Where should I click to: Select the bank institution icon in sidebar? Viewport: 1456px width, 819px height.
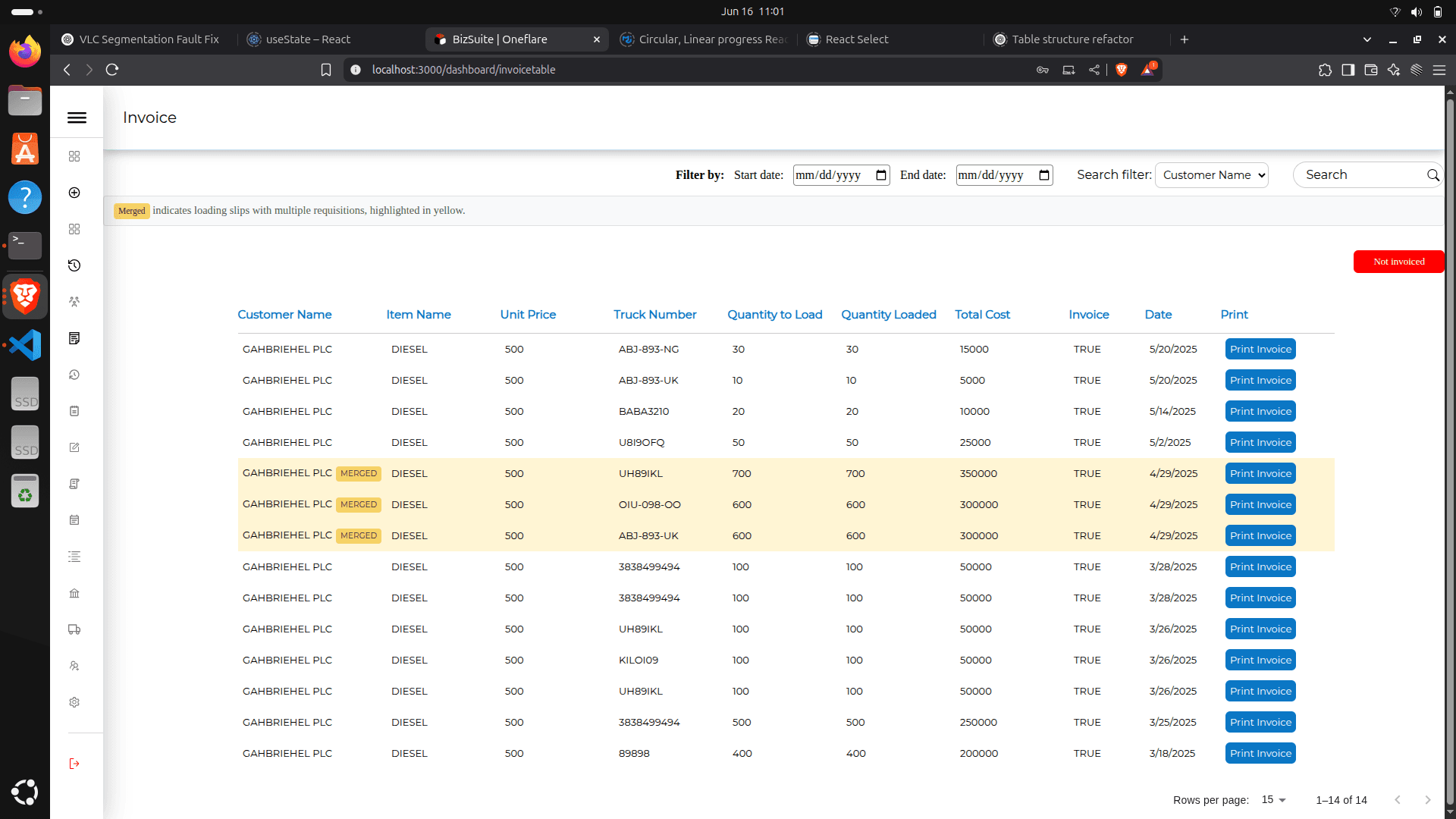coord(74,593)
